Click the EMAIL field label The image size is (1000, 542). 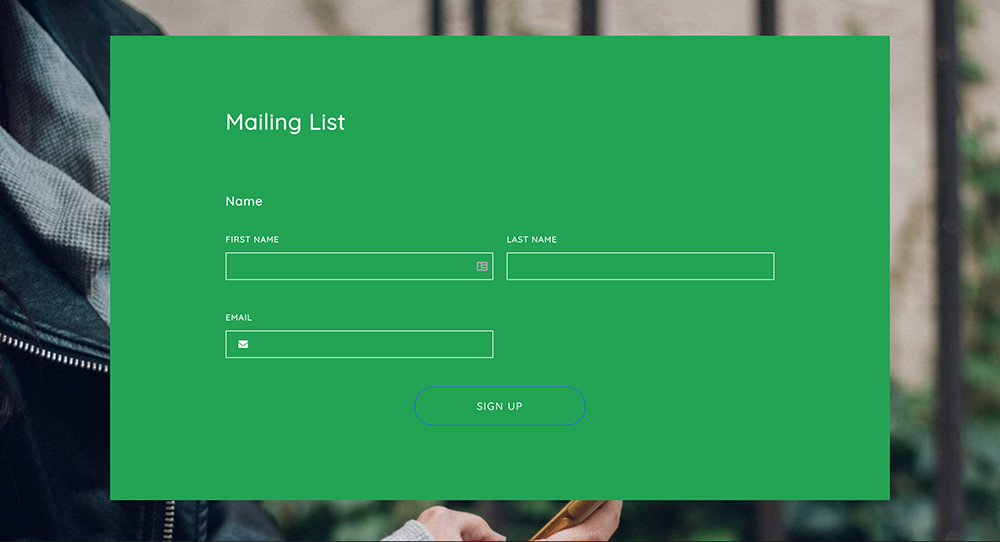point(238,318)
